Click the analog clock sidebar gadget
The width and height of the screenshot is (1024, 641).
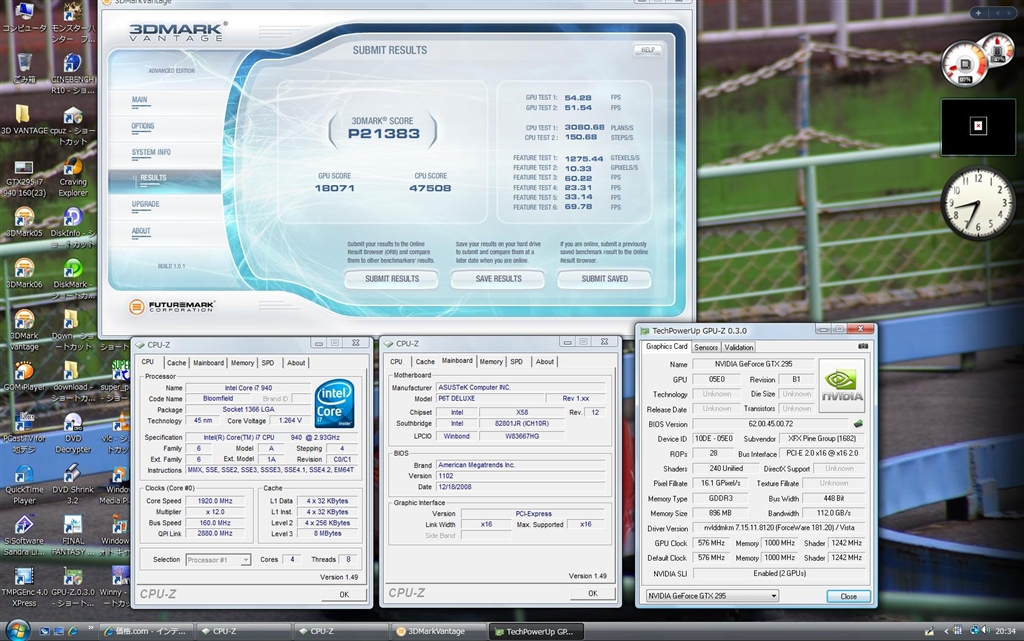[978, 202]
